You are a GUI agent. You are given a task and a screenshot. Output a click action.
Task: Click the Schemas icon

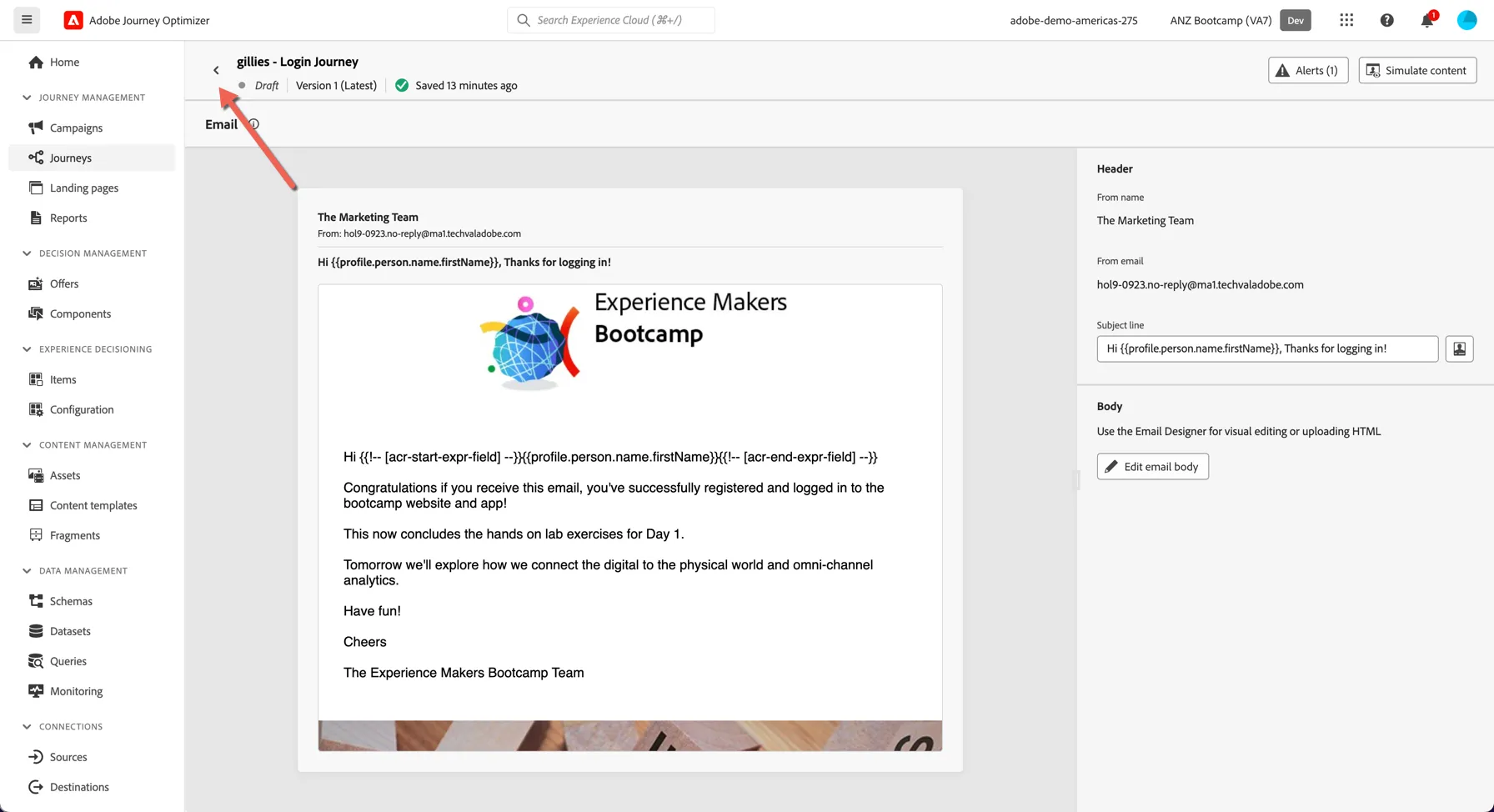[36, 601]
